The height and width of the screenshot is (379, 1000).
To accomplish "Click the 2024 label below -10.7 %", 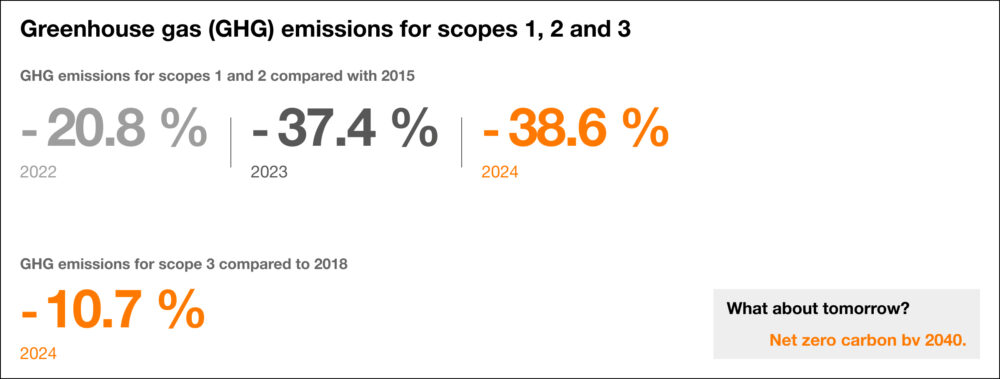I will (38, 353).
